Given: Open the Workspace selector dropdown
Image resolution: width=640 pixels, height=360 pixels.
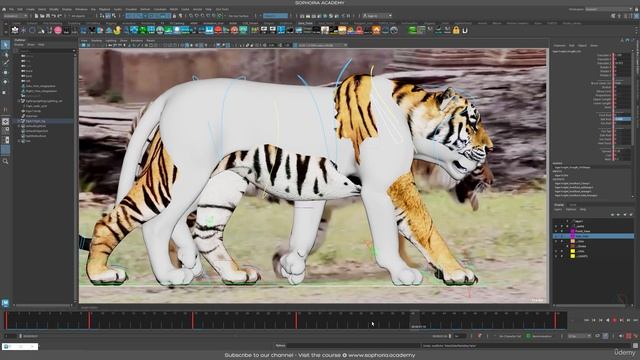Looking at the screenshot, I should tap(609, 9).
